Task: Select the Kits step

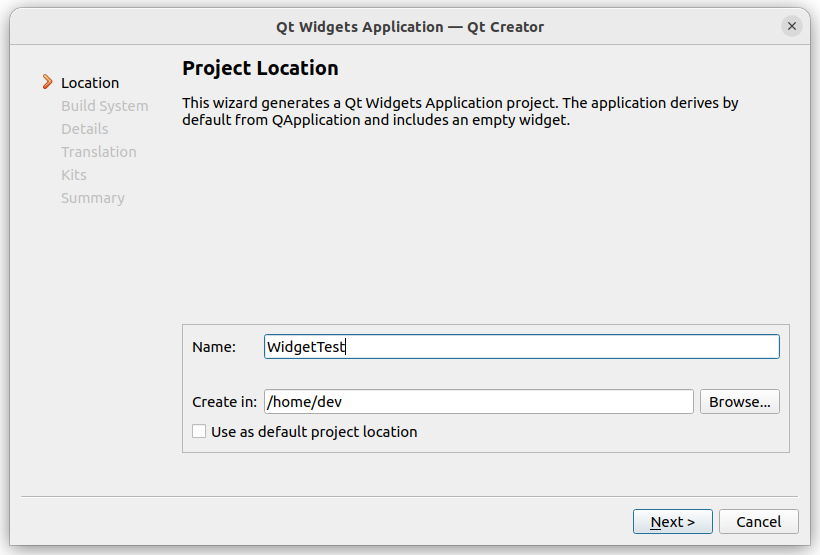Action: (x=74, y=175)
